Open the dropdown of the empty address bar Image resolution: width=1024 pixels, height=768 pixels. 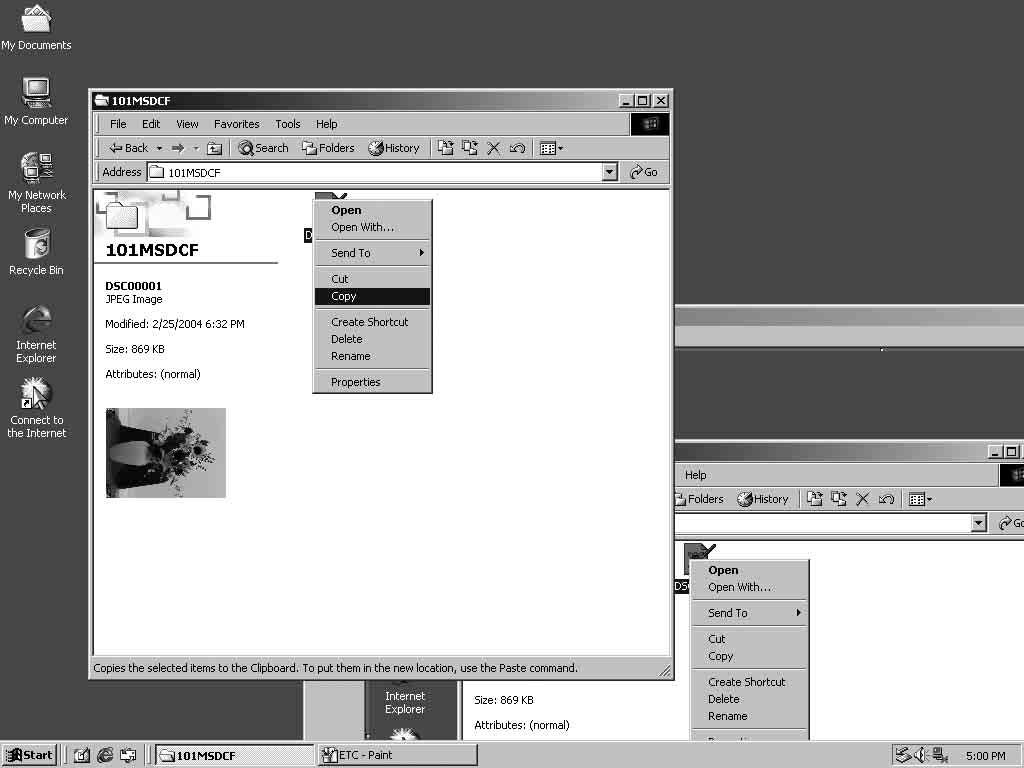(978, 523)
